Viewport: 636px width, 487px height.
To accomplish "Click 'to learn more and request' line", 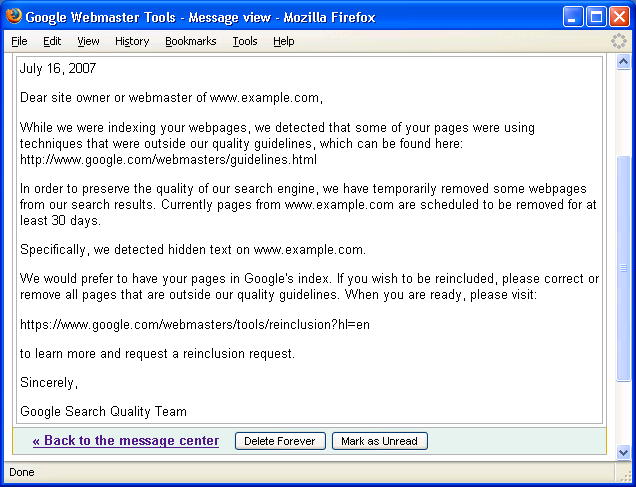I will point(157,354).
